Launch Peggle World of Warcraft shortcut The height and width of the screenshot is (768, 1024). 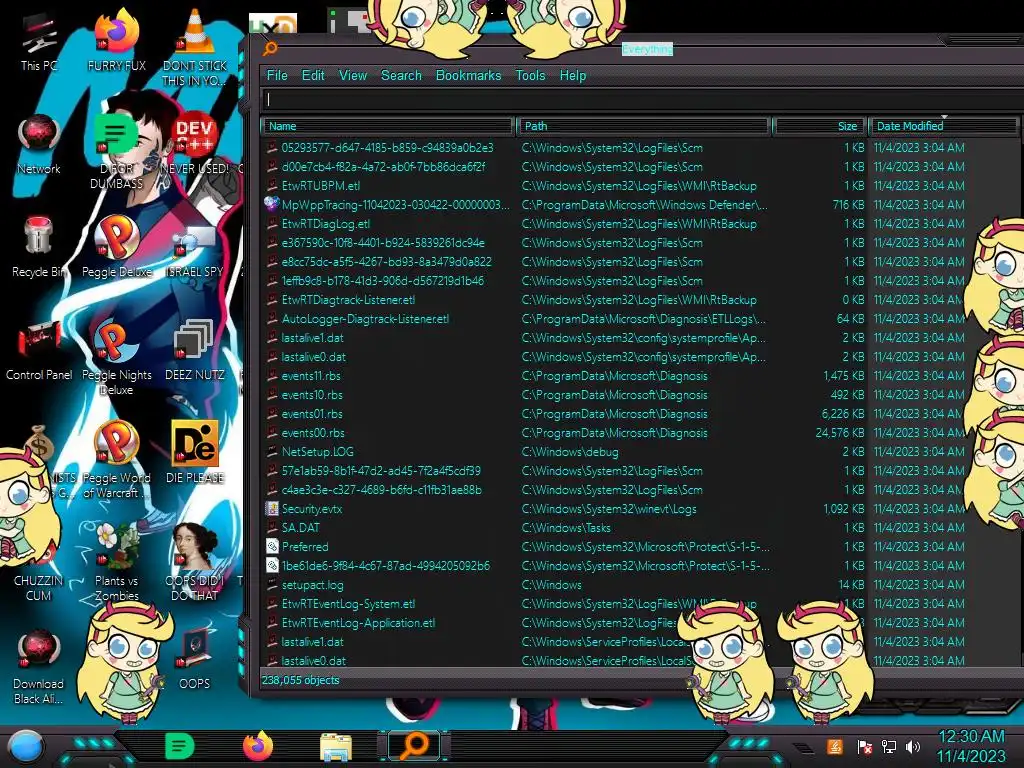(116, 461)
